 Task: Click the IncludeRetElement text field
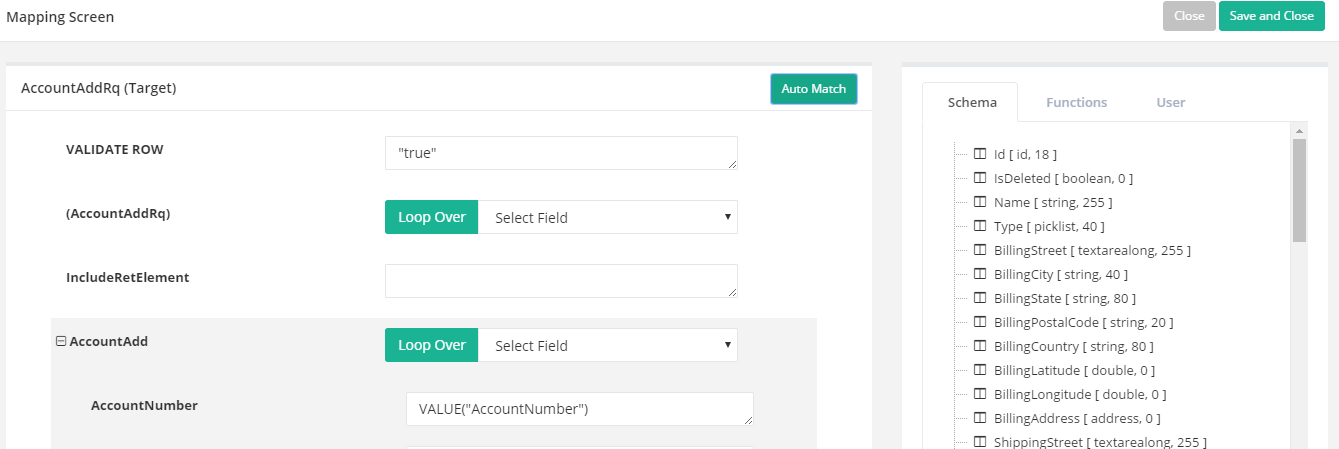pyautogui.click(x=561, y=281)
